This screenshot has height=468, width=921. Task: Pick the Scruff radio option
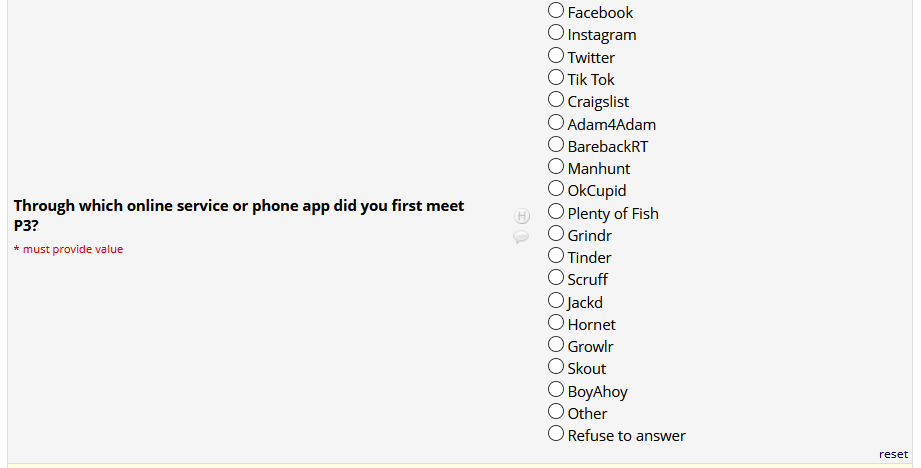coord(556,277)
